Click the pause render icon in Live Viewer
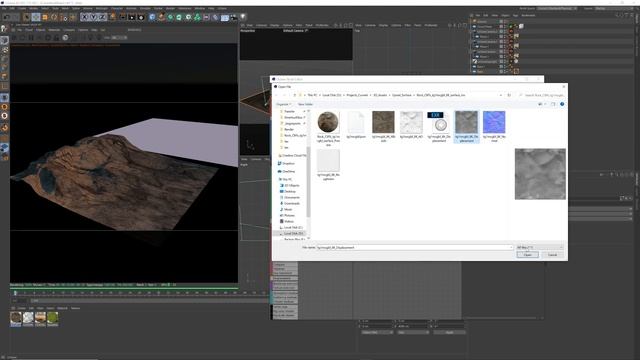Image resolution: width=640 pixels, height=360 pixels. click(x=31, y=38)
